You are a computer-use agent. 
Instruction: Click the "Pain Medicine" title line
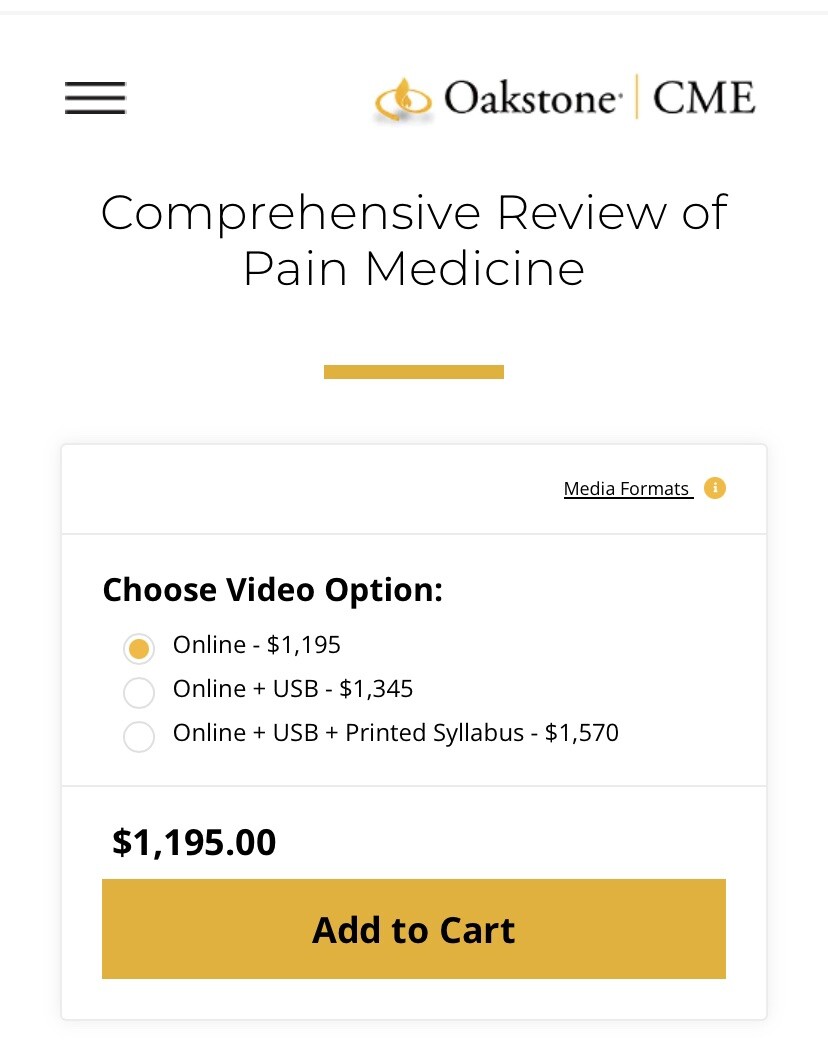pyautogui.click(x=414, y=268)
